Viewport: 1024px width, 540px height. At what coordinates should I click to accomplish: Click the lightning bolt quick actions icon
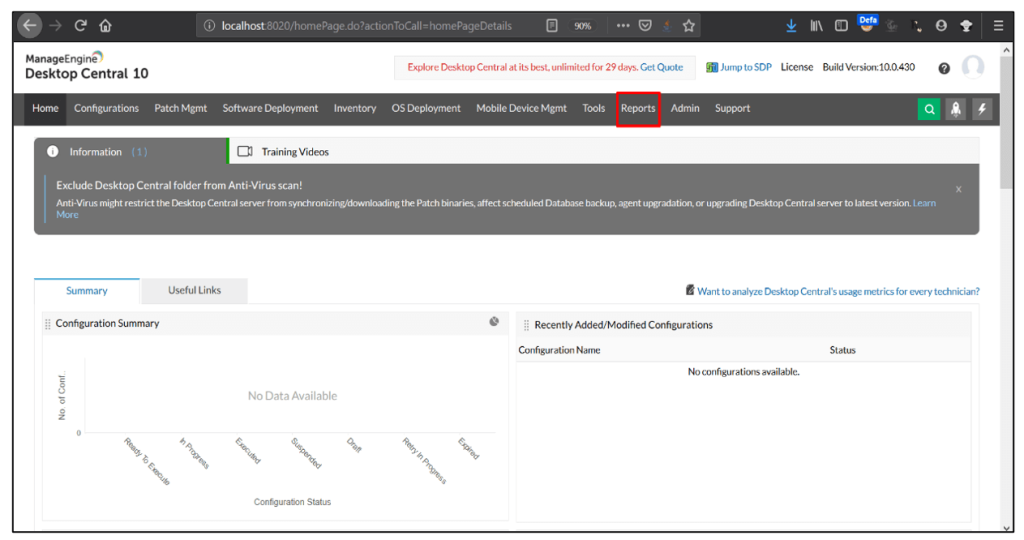point(982,109)
